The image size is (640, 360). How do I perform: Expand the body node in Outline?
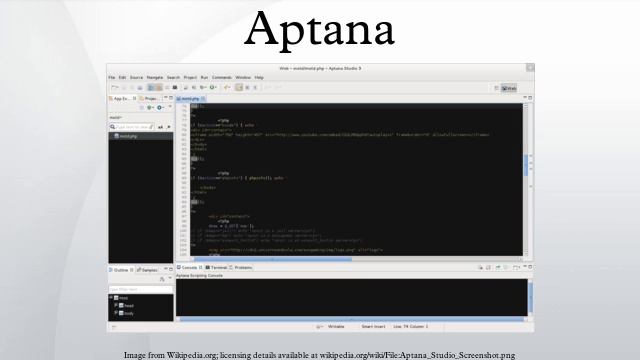click(x=116, y=313)
